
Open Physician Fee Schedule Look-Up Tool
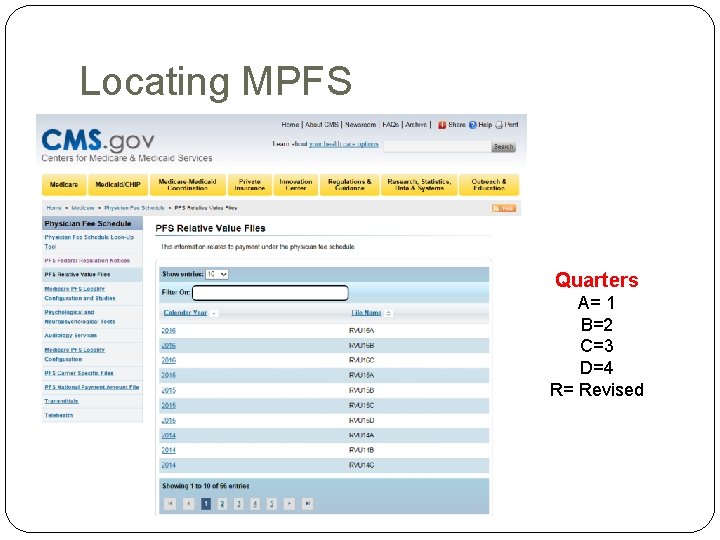[x=89, y=242]
